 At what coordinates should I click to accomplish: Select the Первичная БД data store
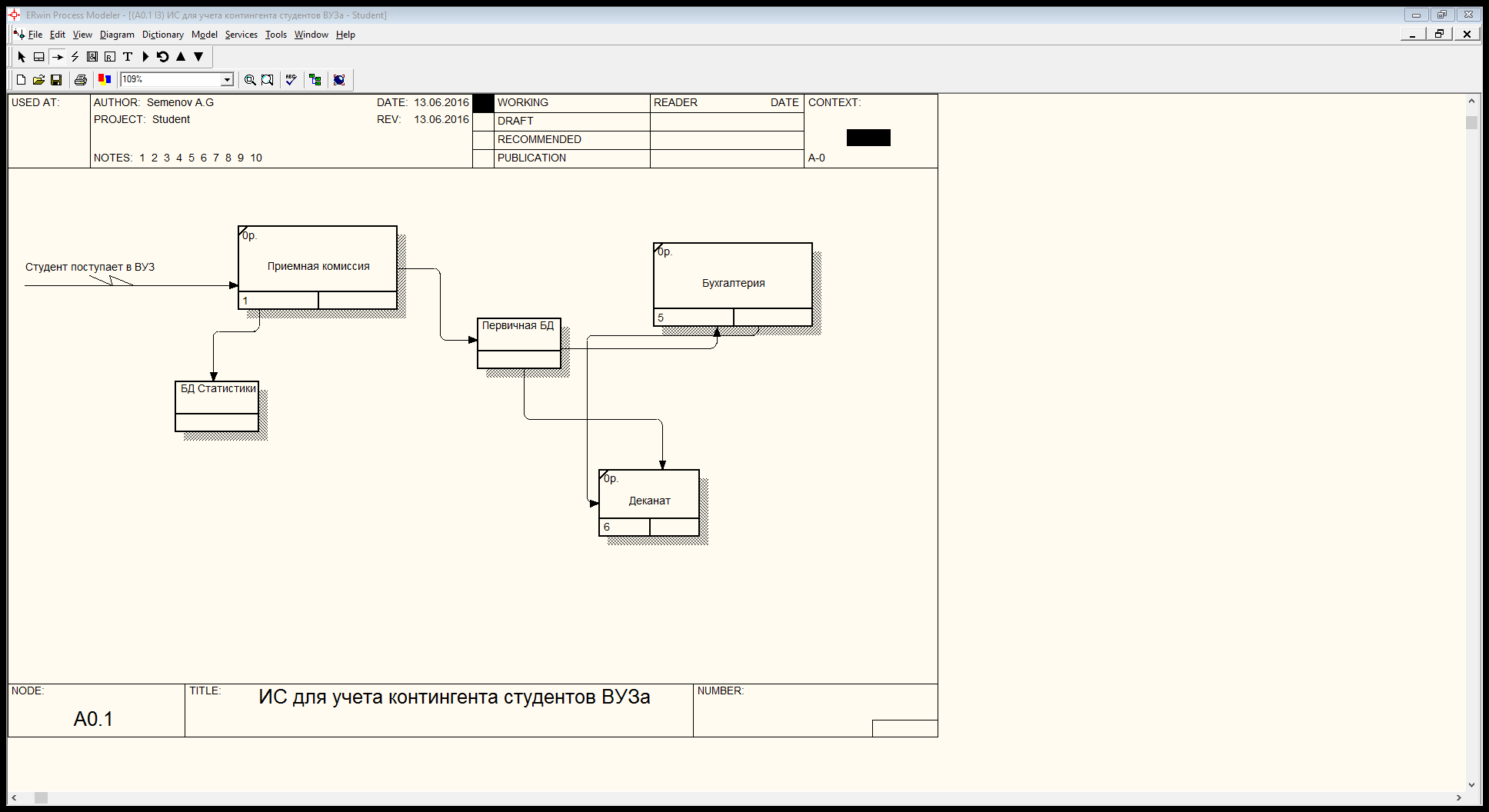519,343
